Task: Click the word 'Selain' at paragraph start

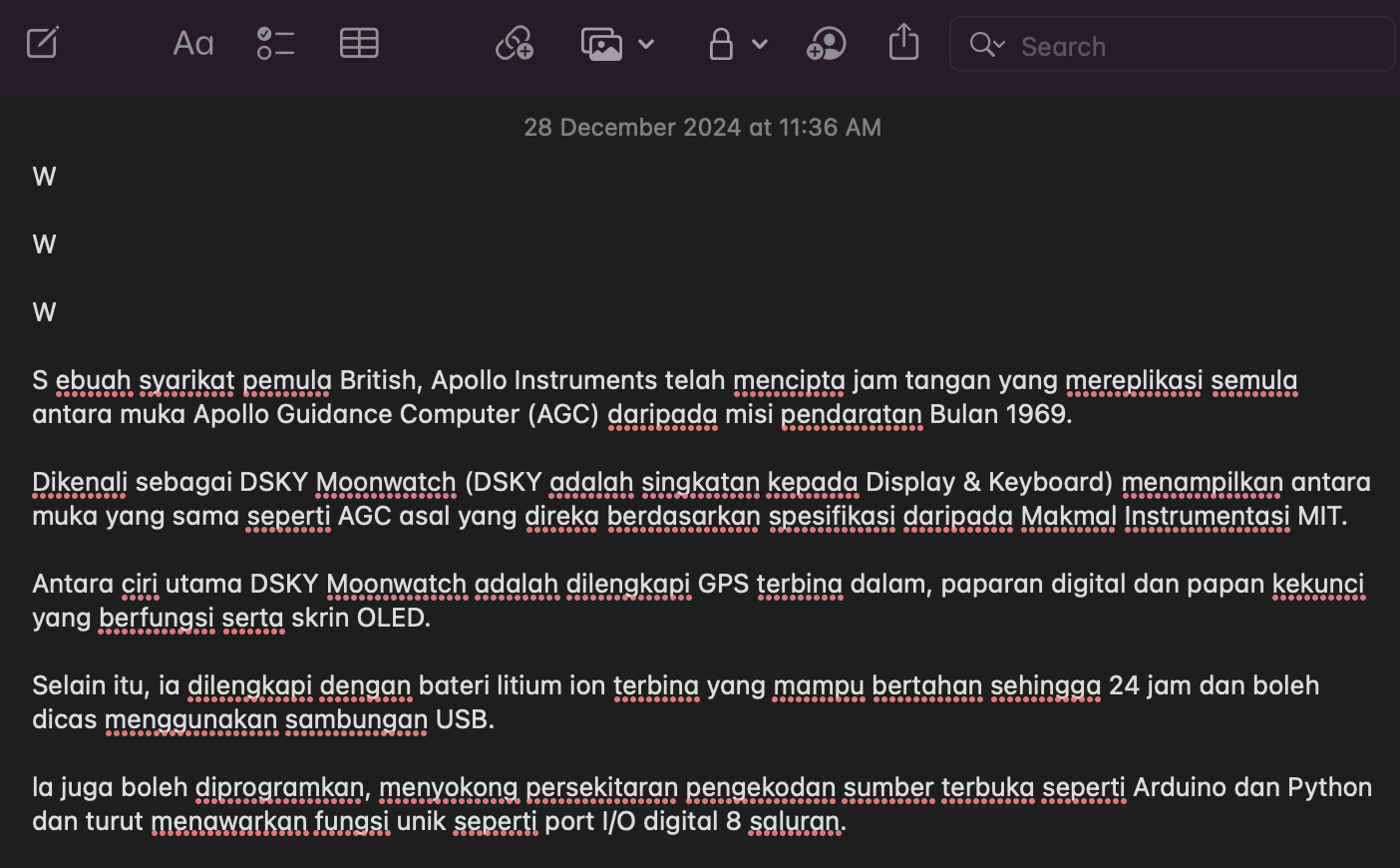Action: (x=69, y=685)
